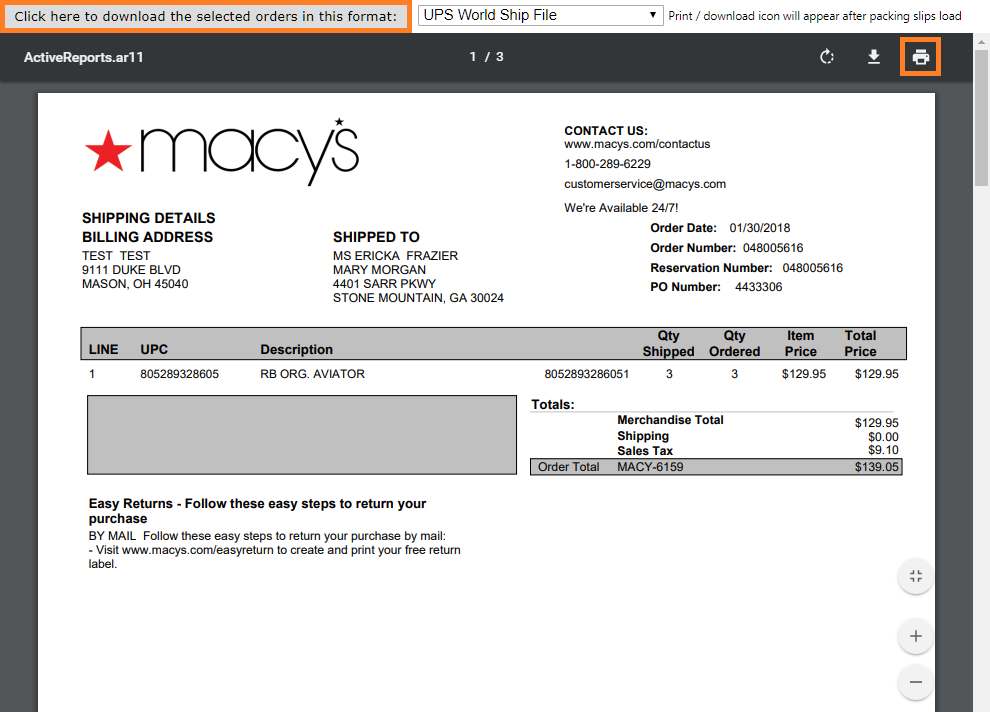
Task: Click the order date 01/30/2018
Action: (x=760, y=228)
